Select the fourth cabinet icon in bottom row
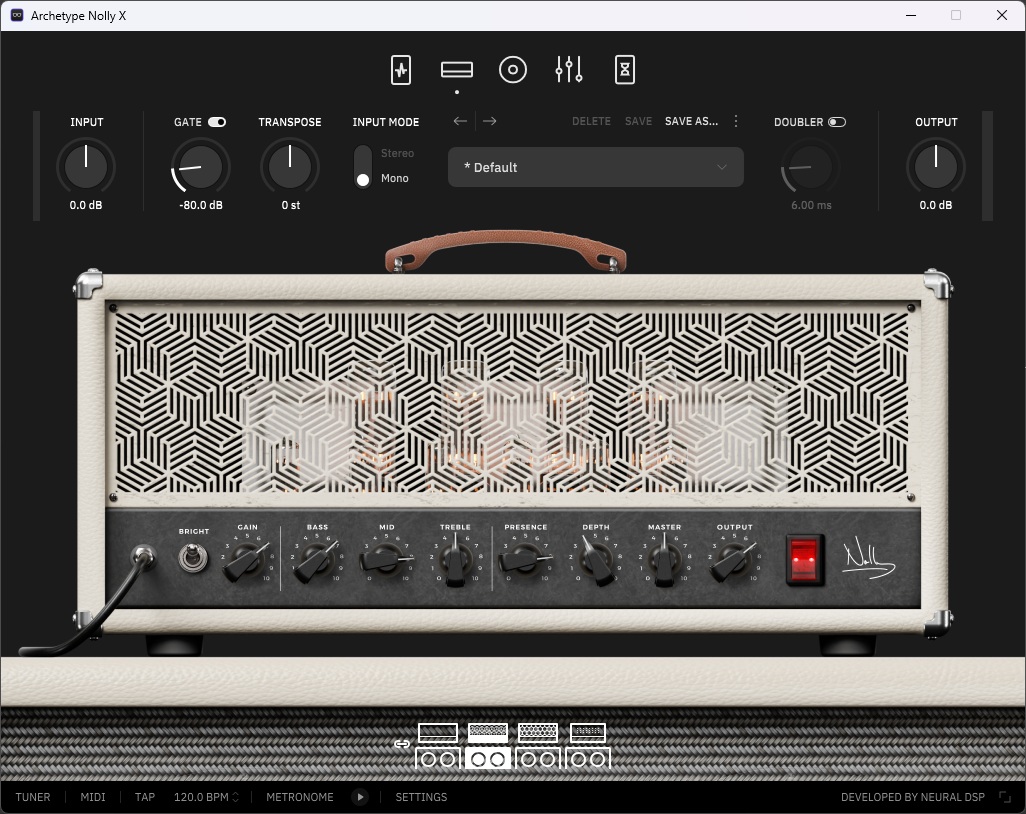This screenshot has width=1026, height=814. 588,758
